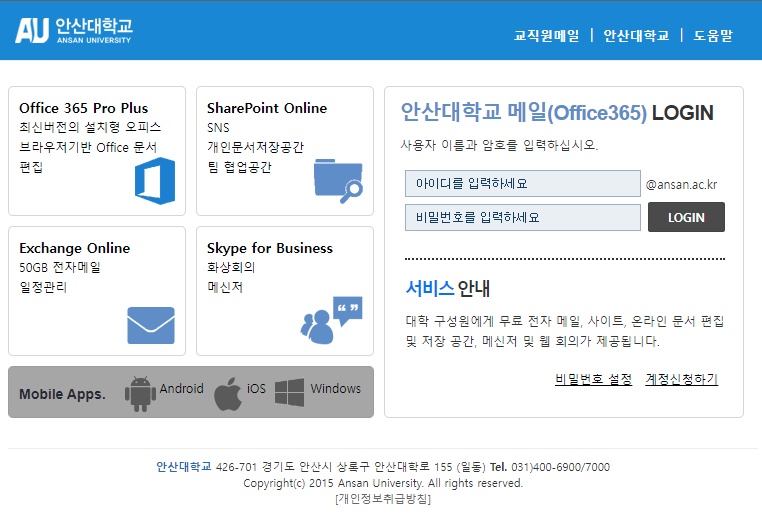Open 교직원메일 in the top menu
This screenshot has height=514, width=762.
(547, 35)
